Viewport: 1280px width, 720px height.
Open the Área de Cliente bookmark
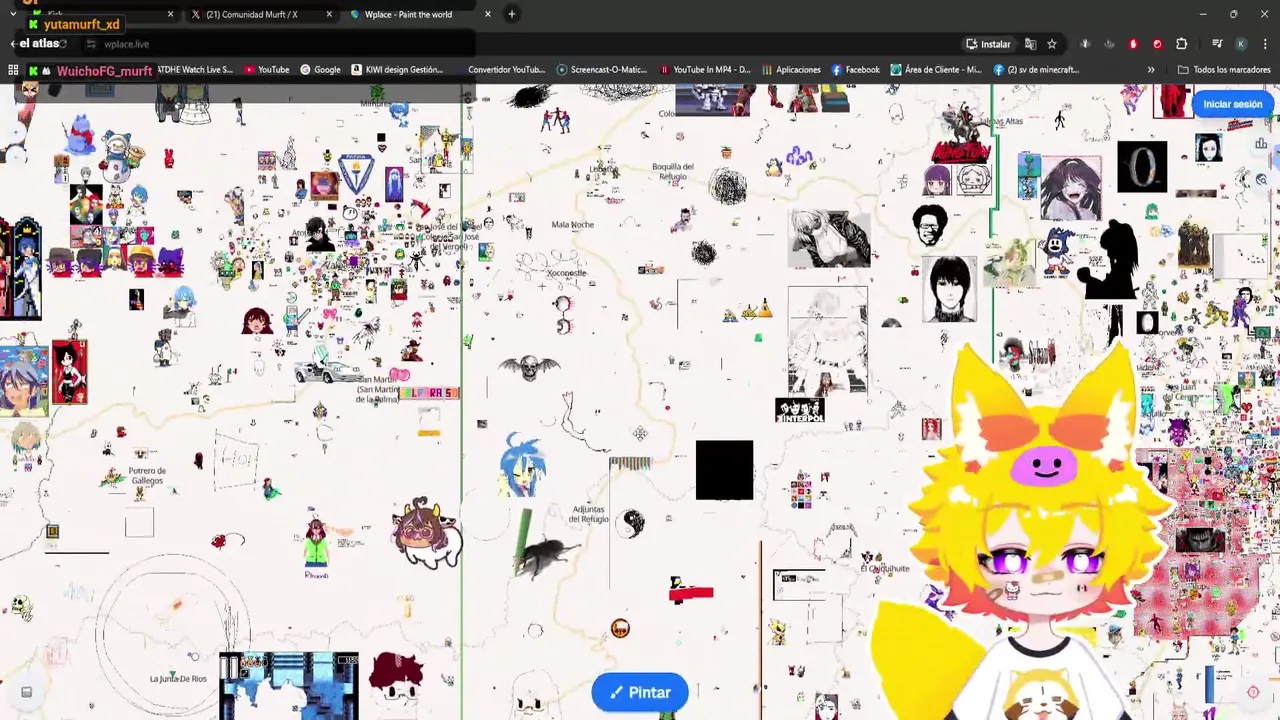[x=936, y=70]
